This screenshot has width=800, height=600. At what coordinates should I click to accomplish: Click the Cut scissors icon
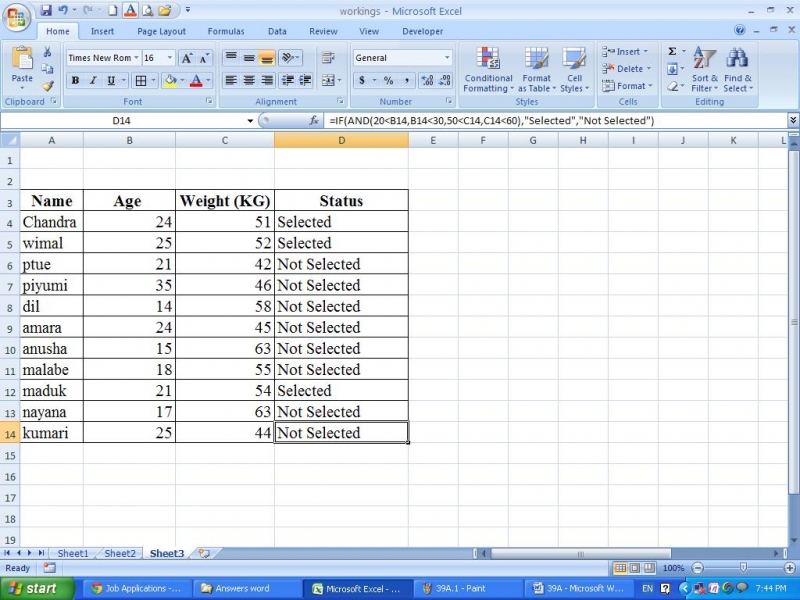point(47,52)
